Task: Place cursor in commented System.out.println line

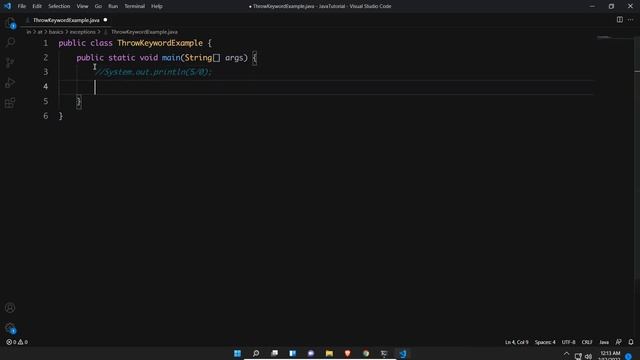Action: [x=153, y=72]
